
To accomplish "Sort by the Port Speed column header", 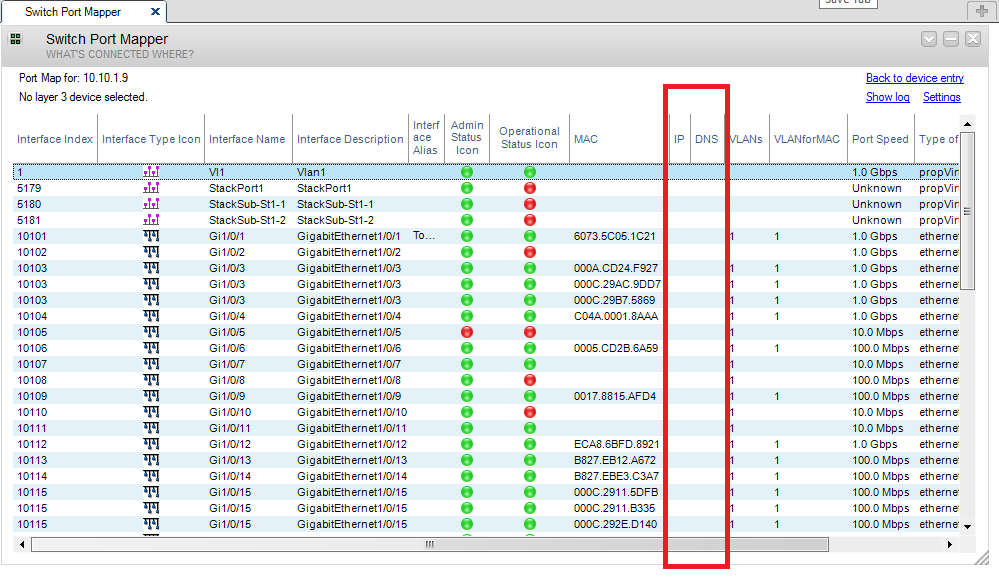I will pos(880,139).
